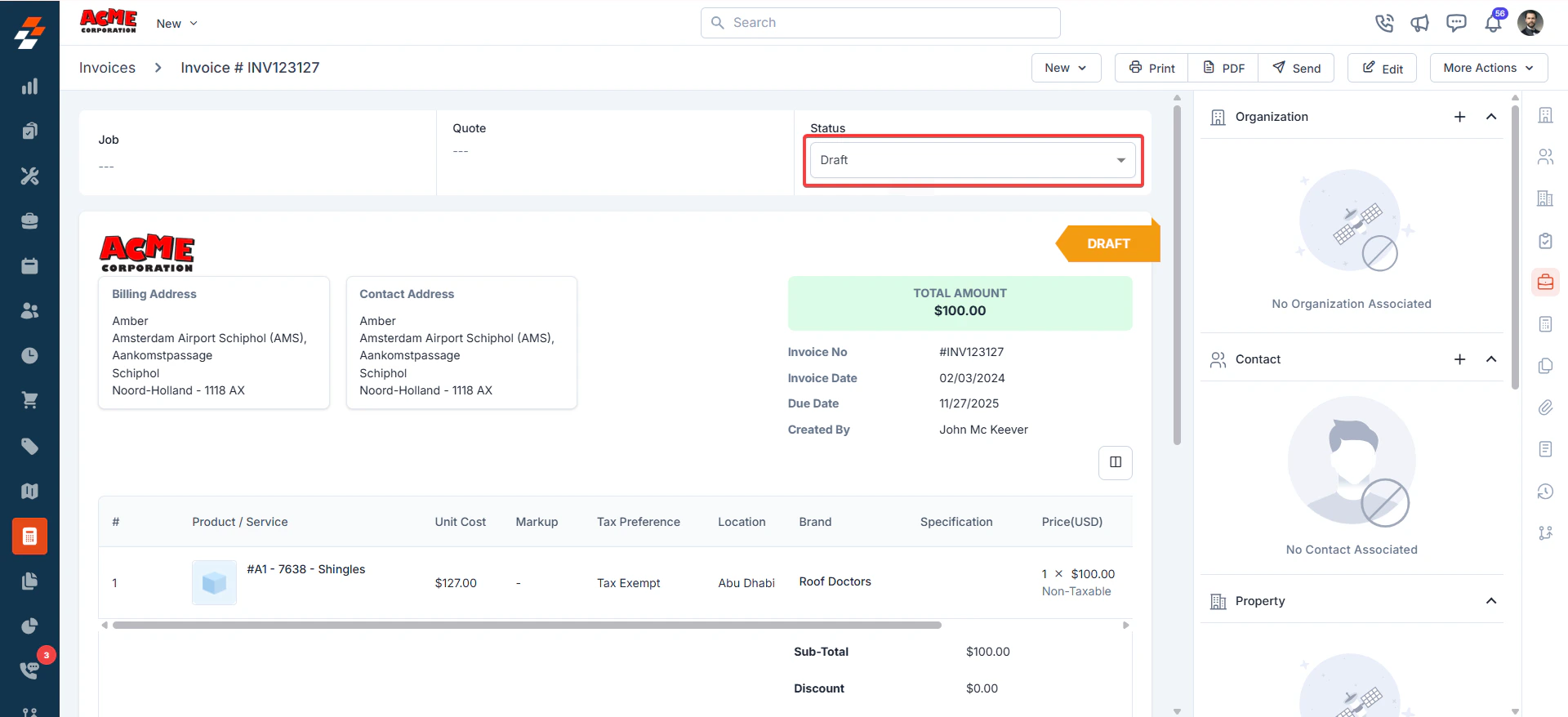The height and width of the screenshot is (717, 1568).
Task: Open the documents copy sidebar icon
Action: [x=29, y=581]
